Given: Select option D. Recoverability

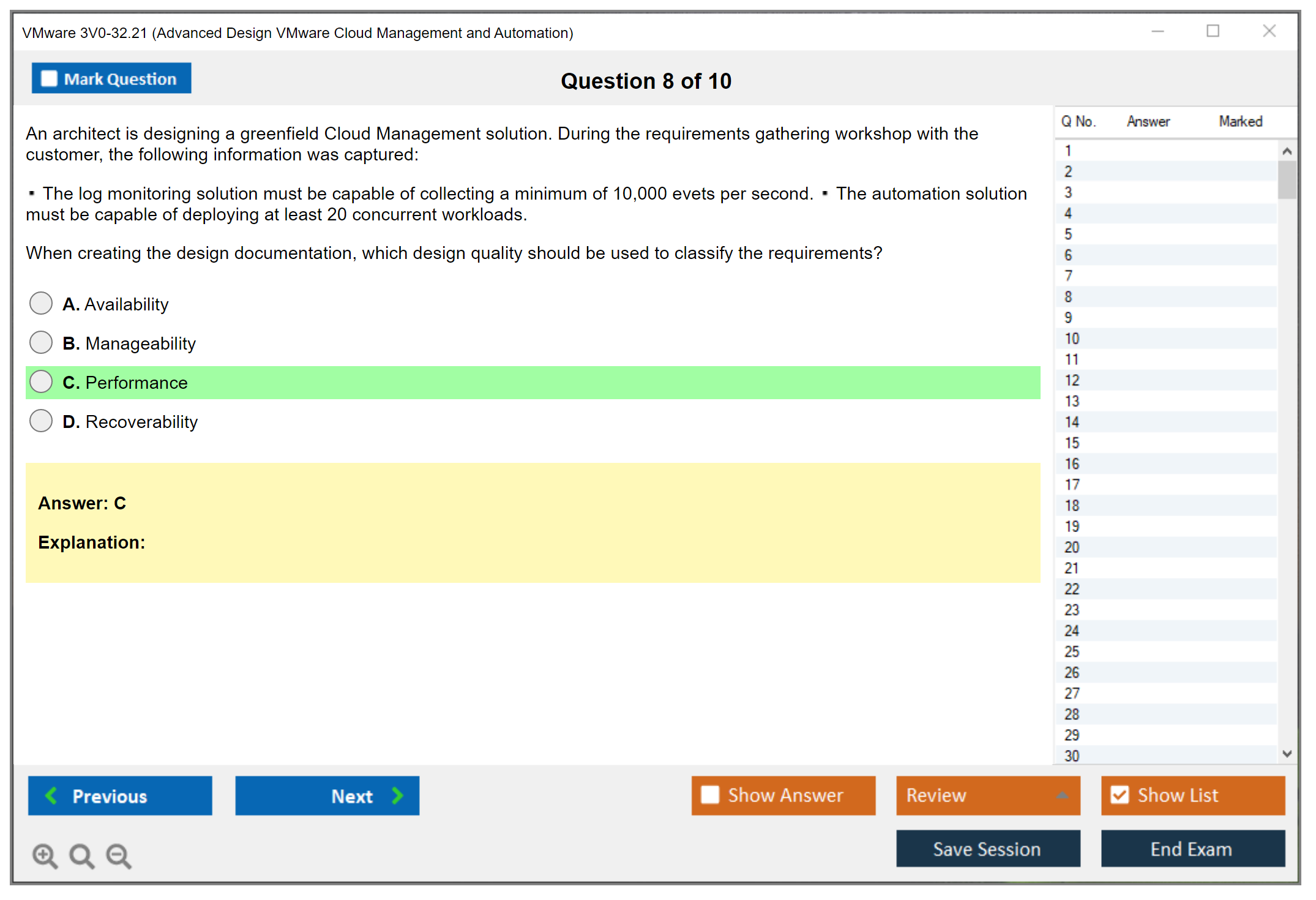Looking at the screenshot, I should 41,421.
